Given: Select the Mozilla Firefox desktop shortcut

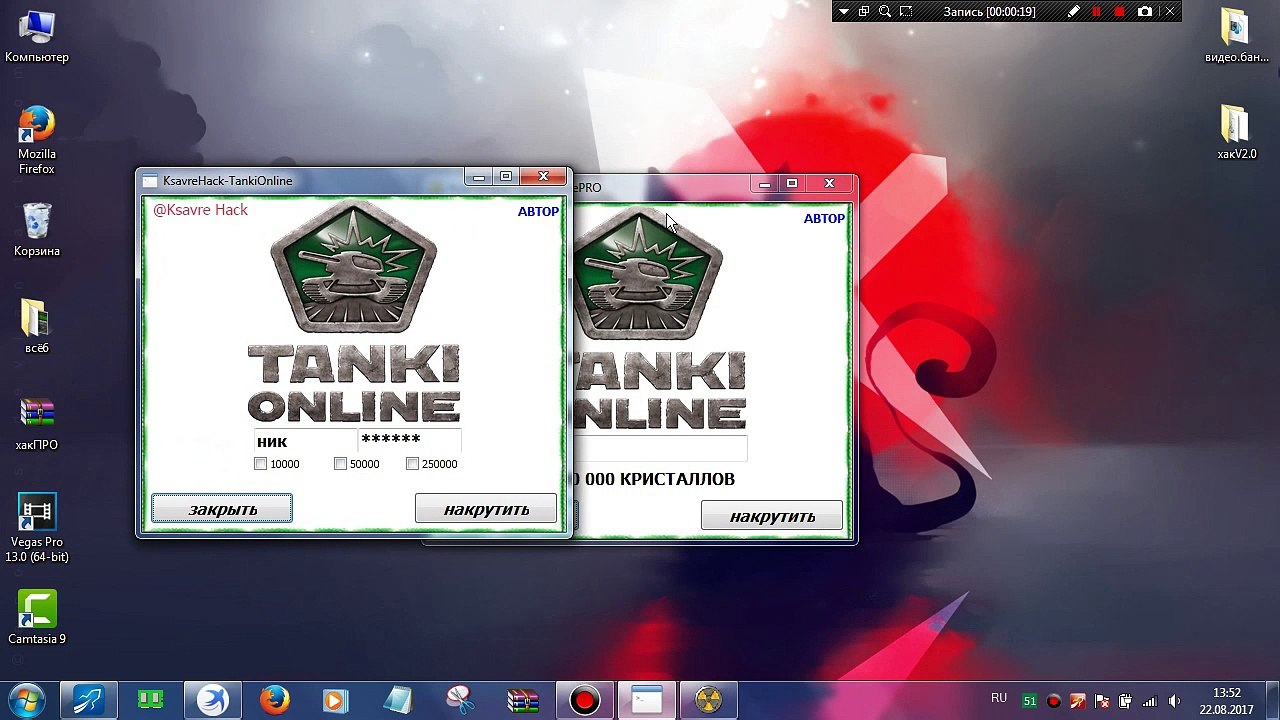Looking at the screenshot, I should (x=37, y=140).
